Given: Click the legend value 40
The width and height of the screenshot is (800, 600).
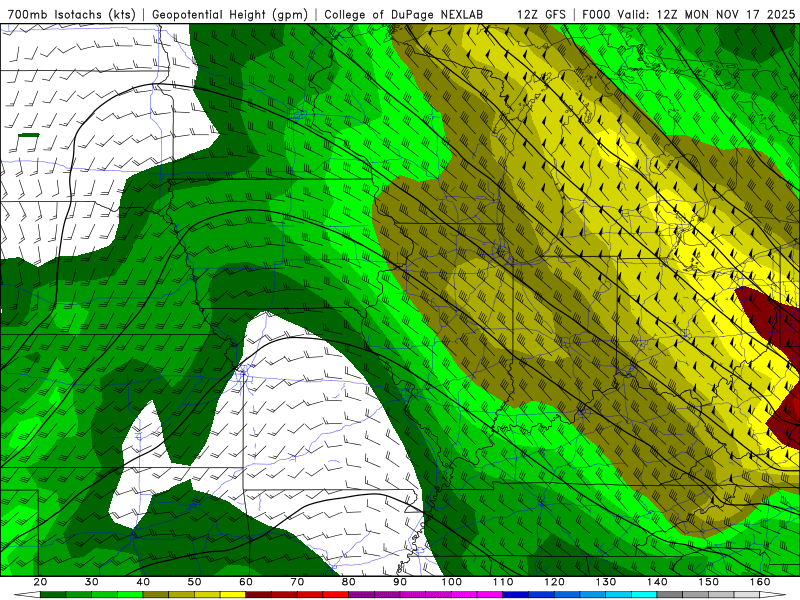Looking at the screenshot, I should (x=143, y=582).
